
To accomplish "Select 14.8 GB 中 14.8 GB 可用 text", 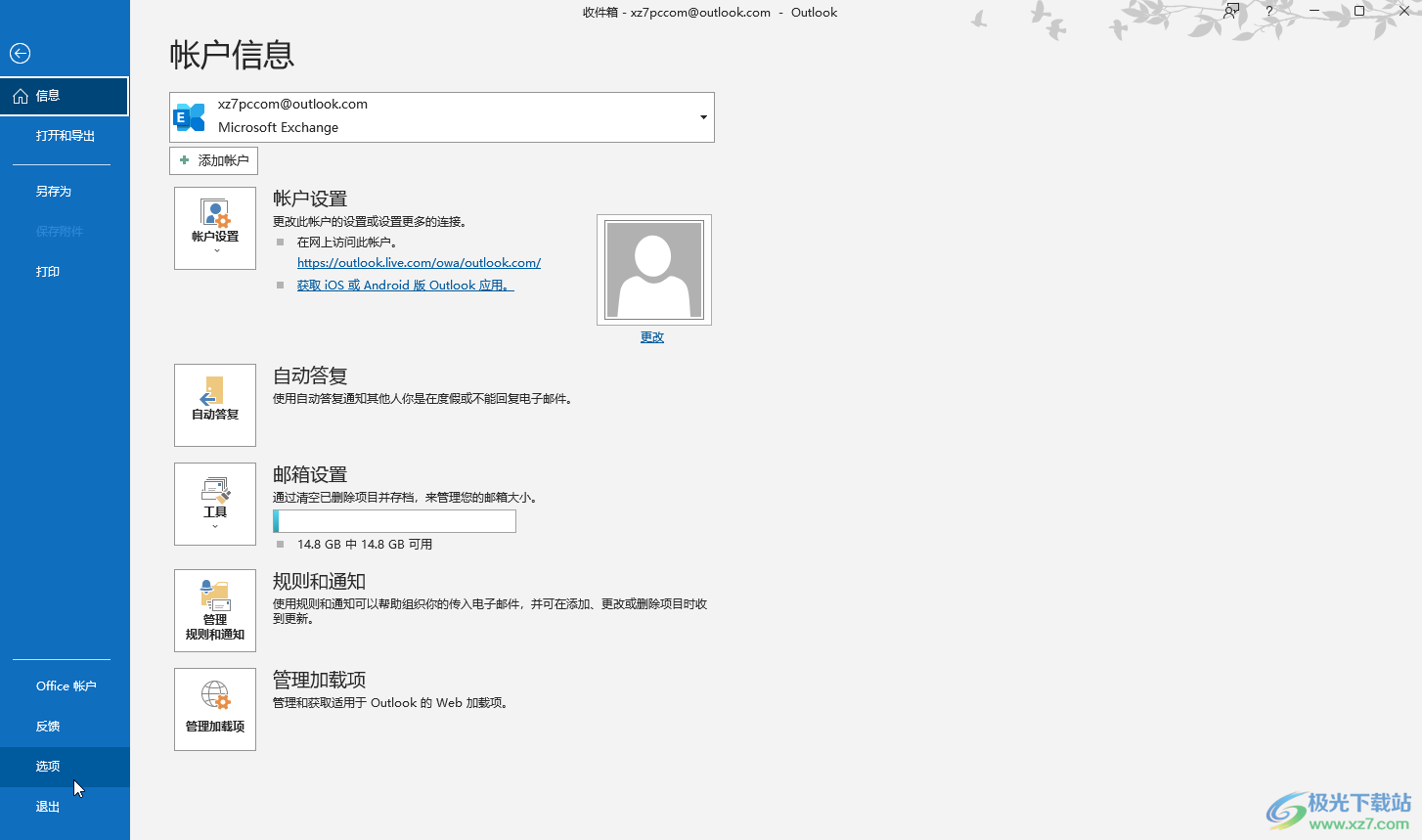I will (365, 545).
